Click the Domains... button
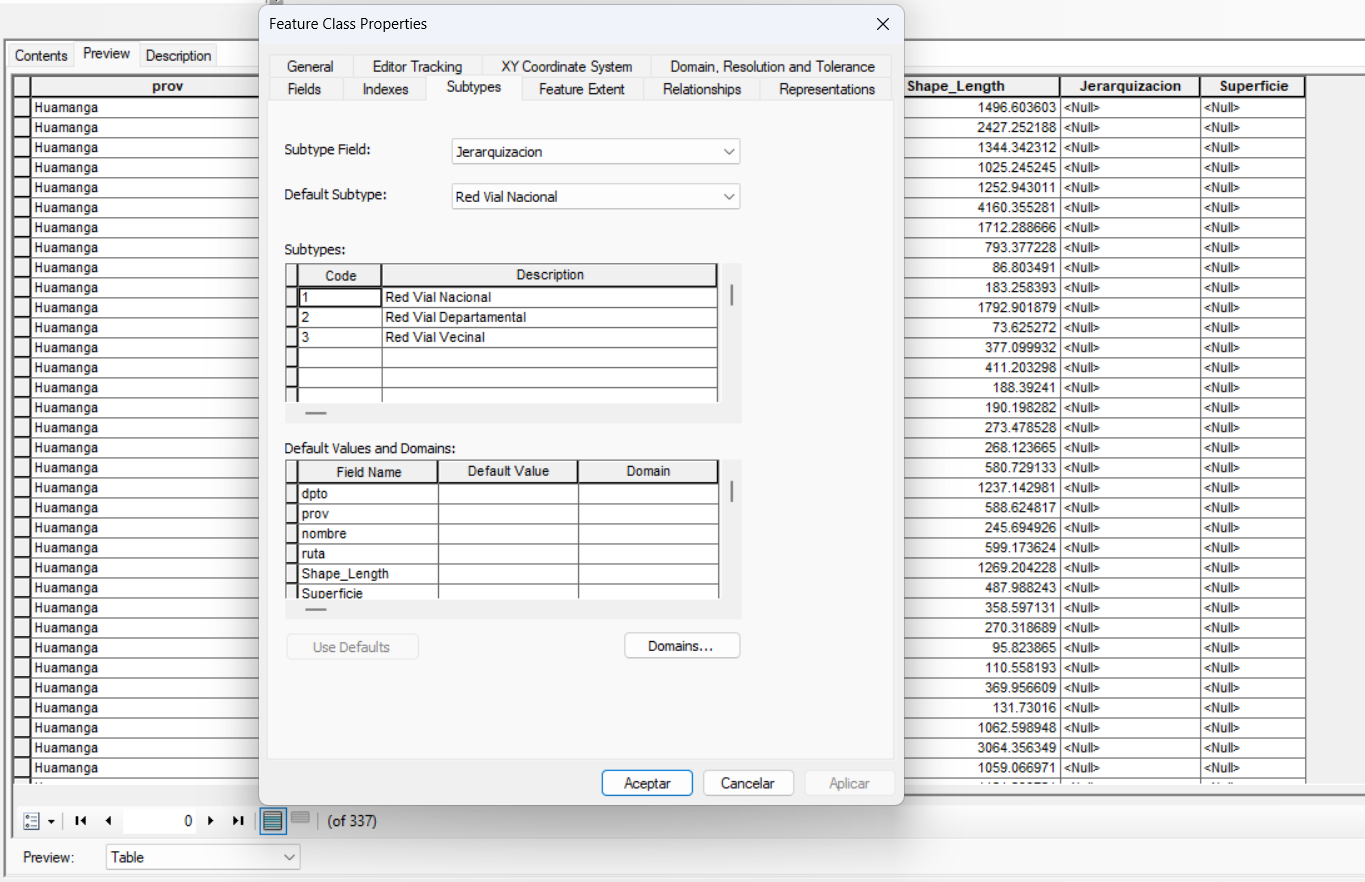The height and width of the screenshot is (882, 1365). pos(681,646)
